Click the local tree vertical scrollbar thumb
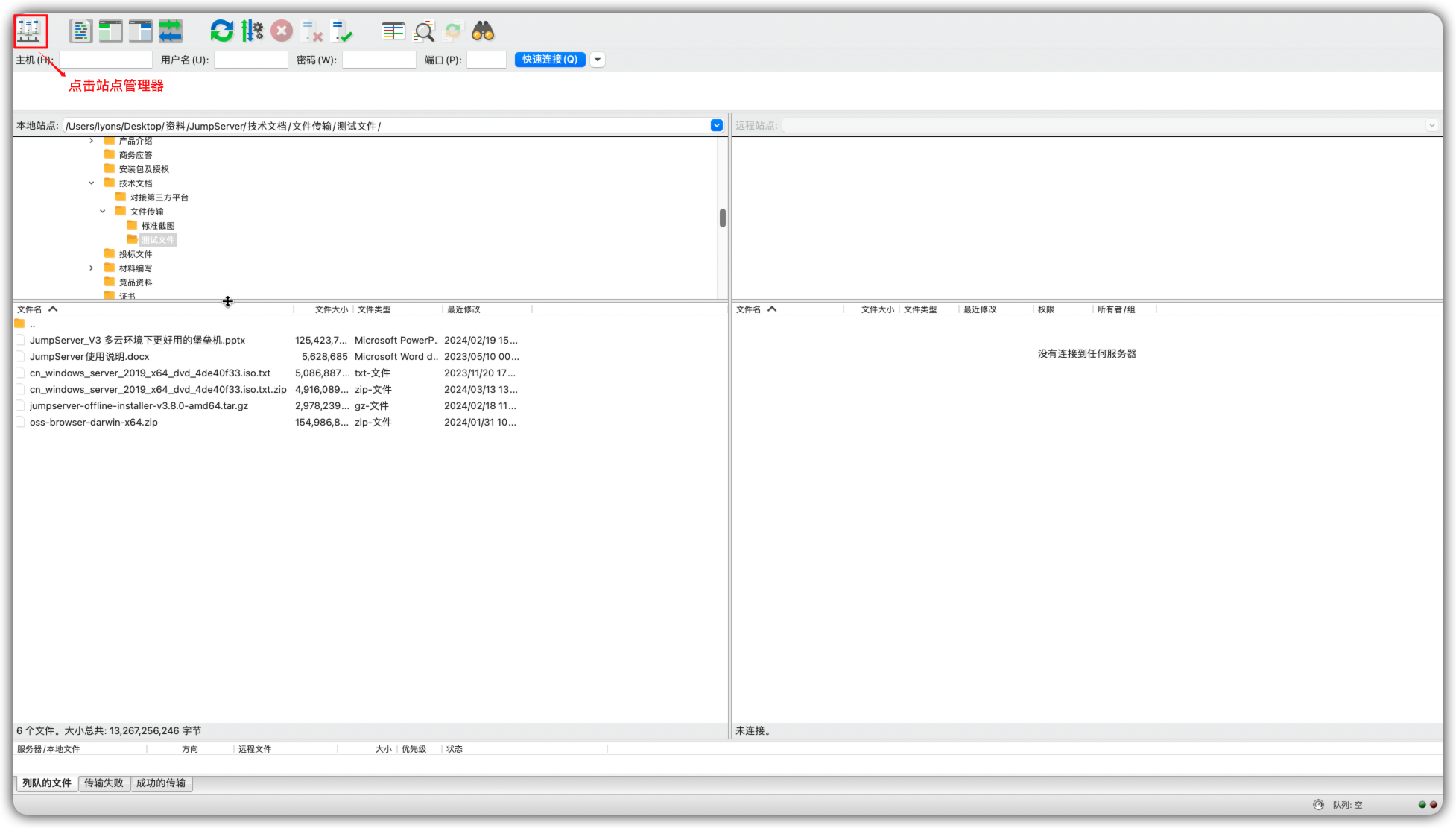This screenshot has width=1456, height=828. 722,218
